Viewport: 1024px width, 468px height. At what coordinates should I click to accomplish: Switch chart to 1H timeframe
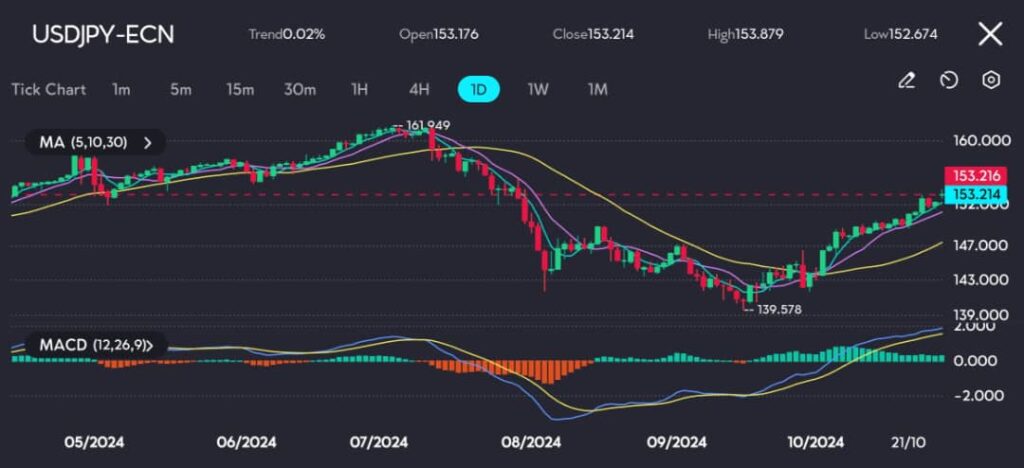359,89
